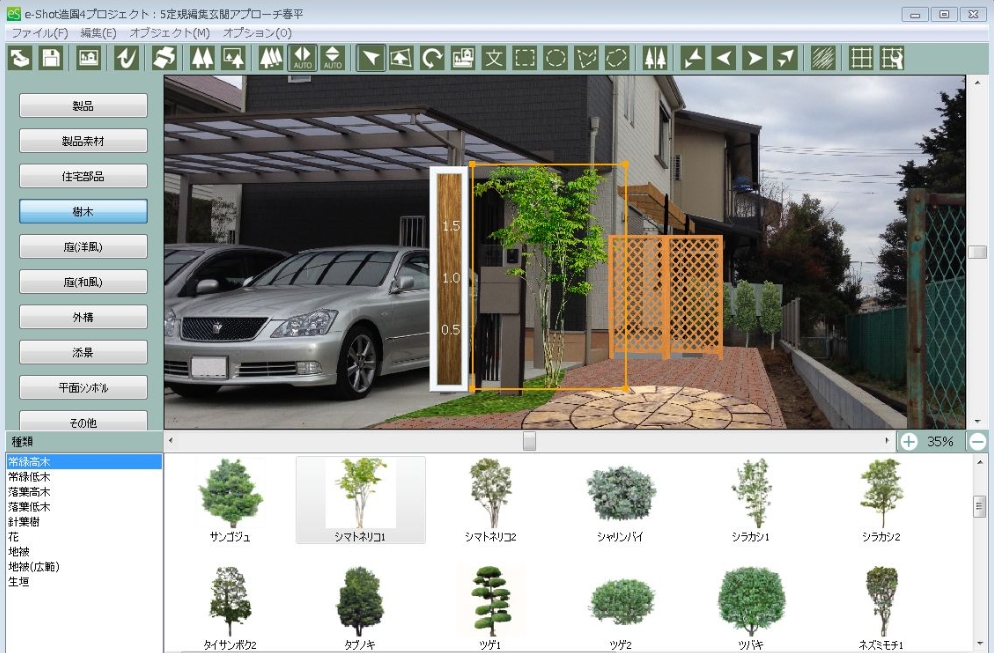The width and height of the screenshot is (994, 653).
Task: Click the diagonal hatching lines icon
Action: (x=823, y=58)
